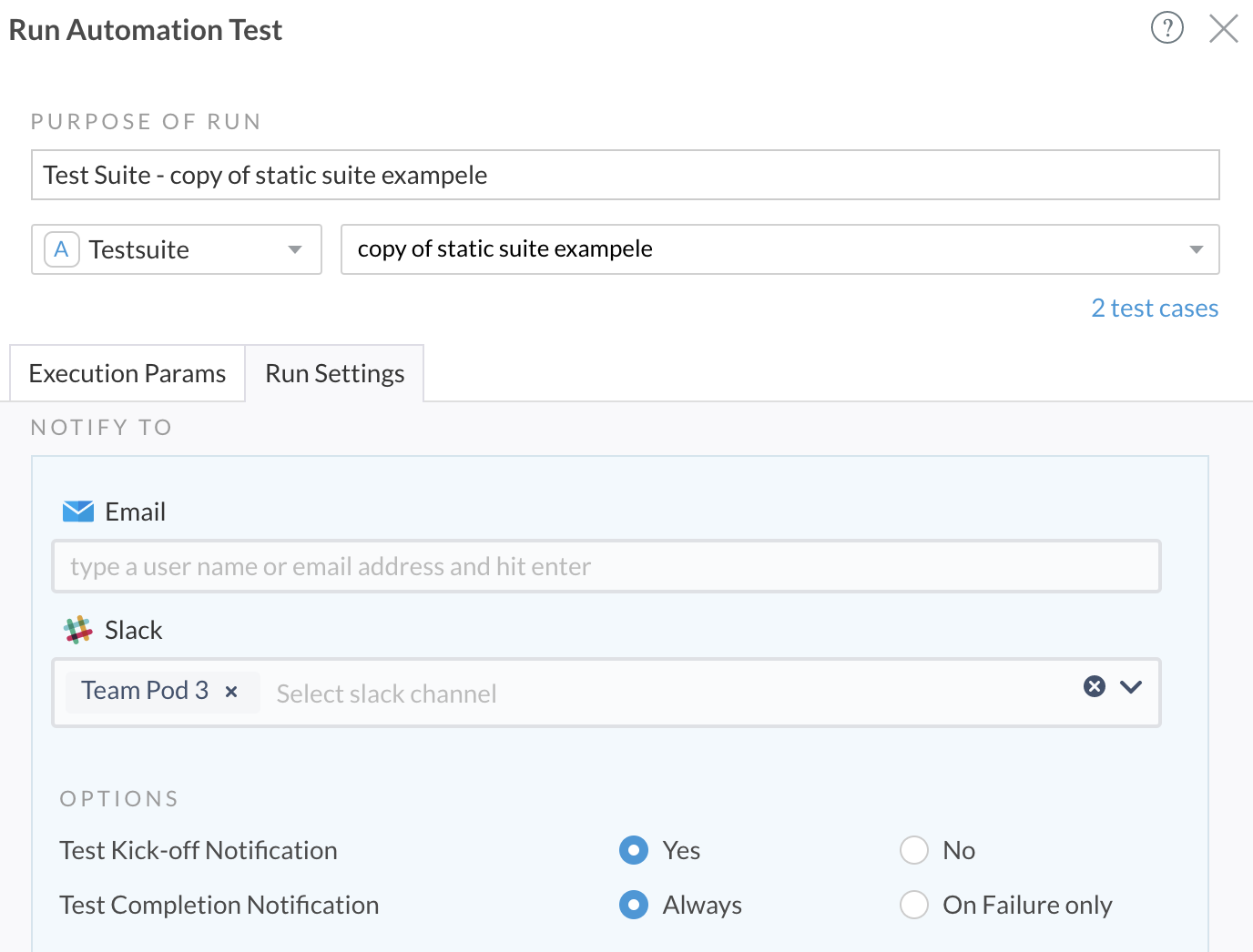
Task: Click the Test Completion Notification label
Action: tap(219, 905)
